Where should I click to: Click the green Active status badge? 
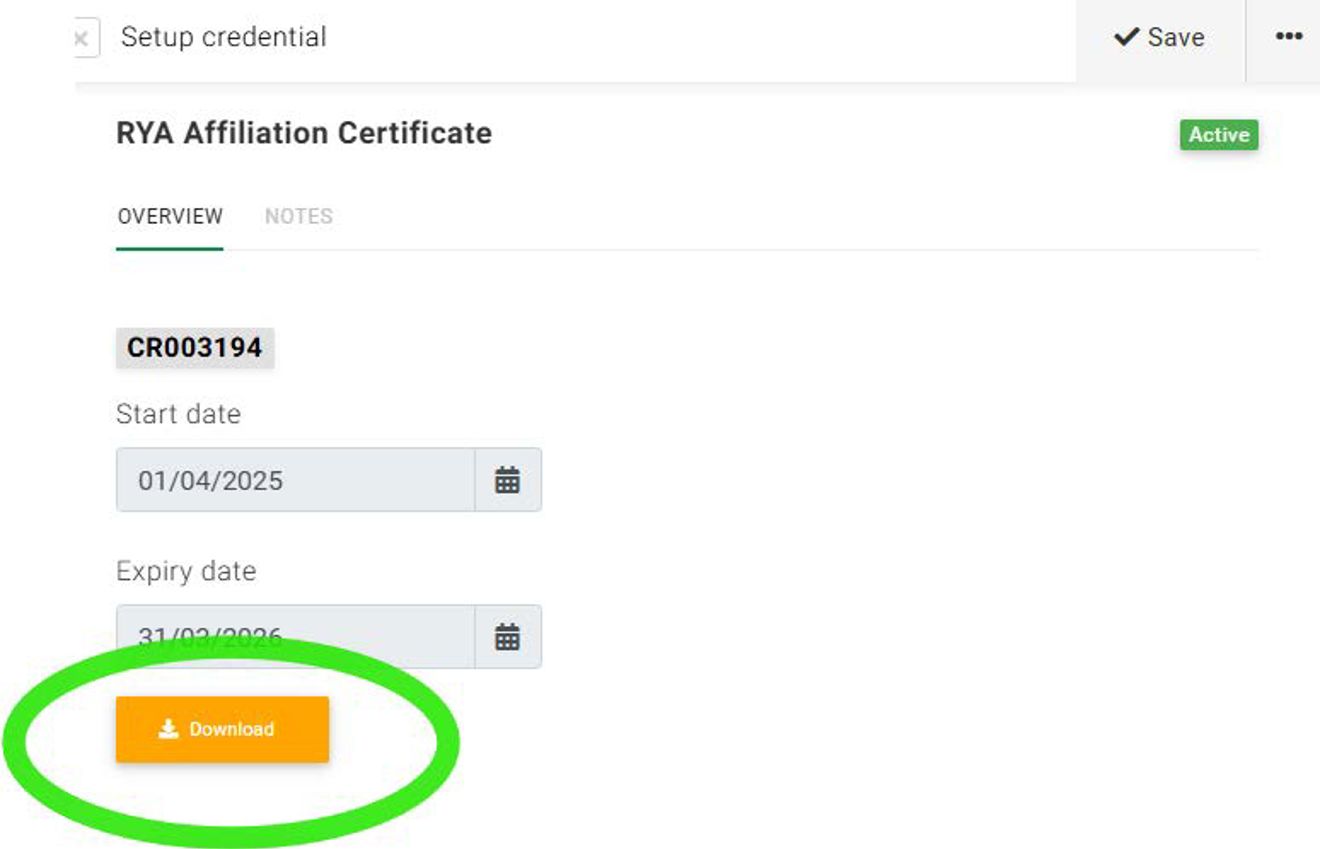(1218, 135)
